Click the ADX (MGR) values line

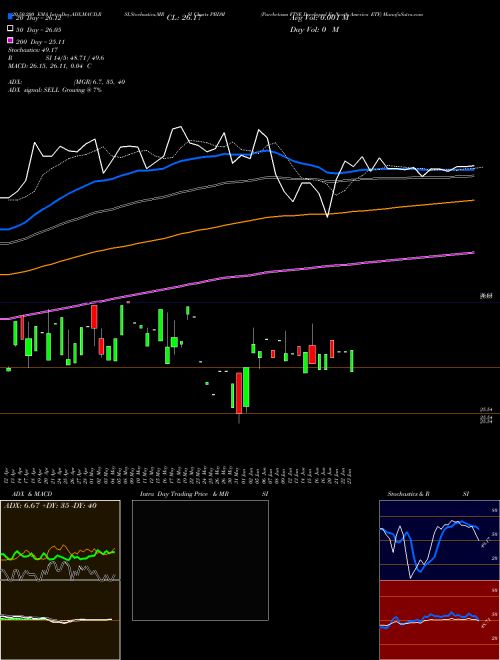click(x=66, y=82)
